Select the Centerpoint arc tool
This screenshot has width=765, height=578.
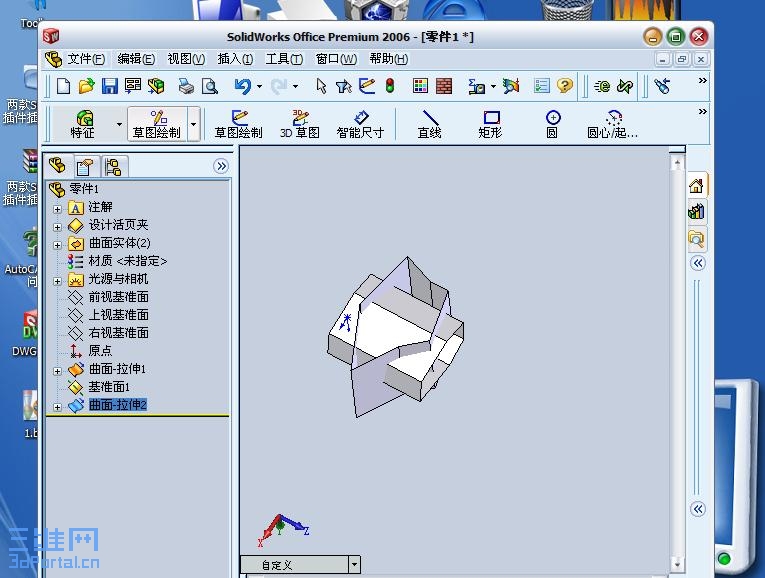point(613,124)
